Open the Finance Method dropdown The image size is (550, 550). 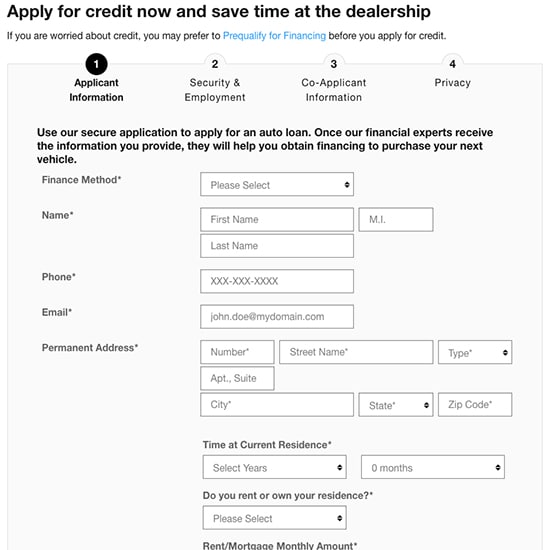click(x=277, y=184)
